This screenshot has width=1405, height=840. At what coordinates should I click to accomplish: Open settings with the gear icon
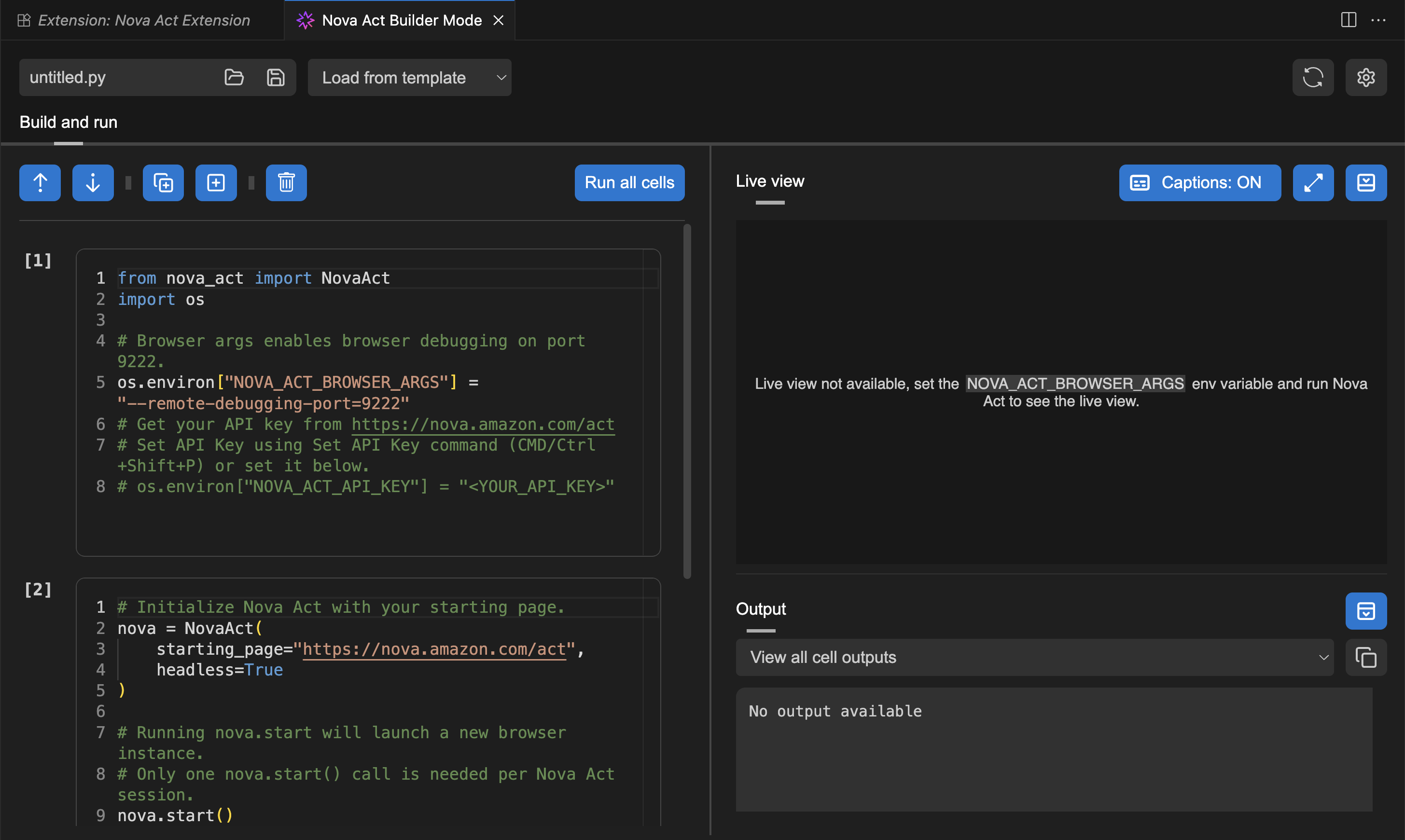coord(1365,77)
